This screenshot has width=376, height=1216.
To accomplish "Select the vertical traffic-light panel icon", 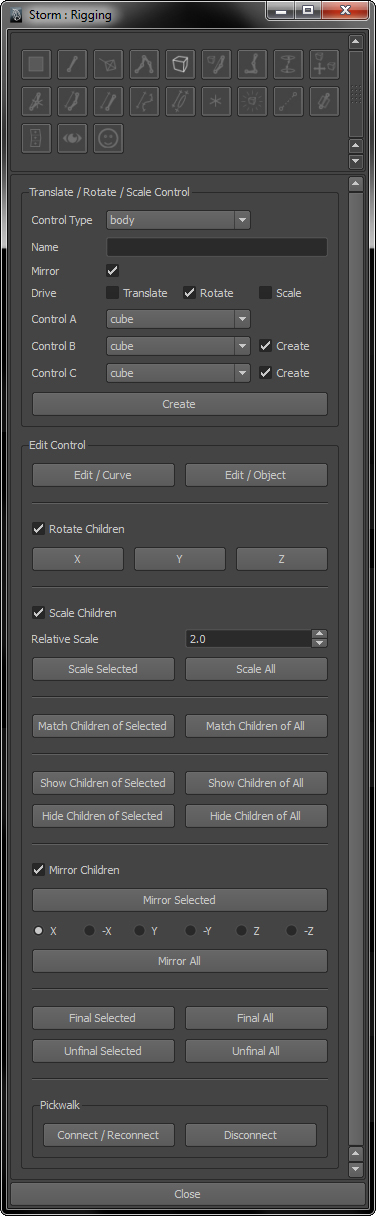I will pos(36,137).
